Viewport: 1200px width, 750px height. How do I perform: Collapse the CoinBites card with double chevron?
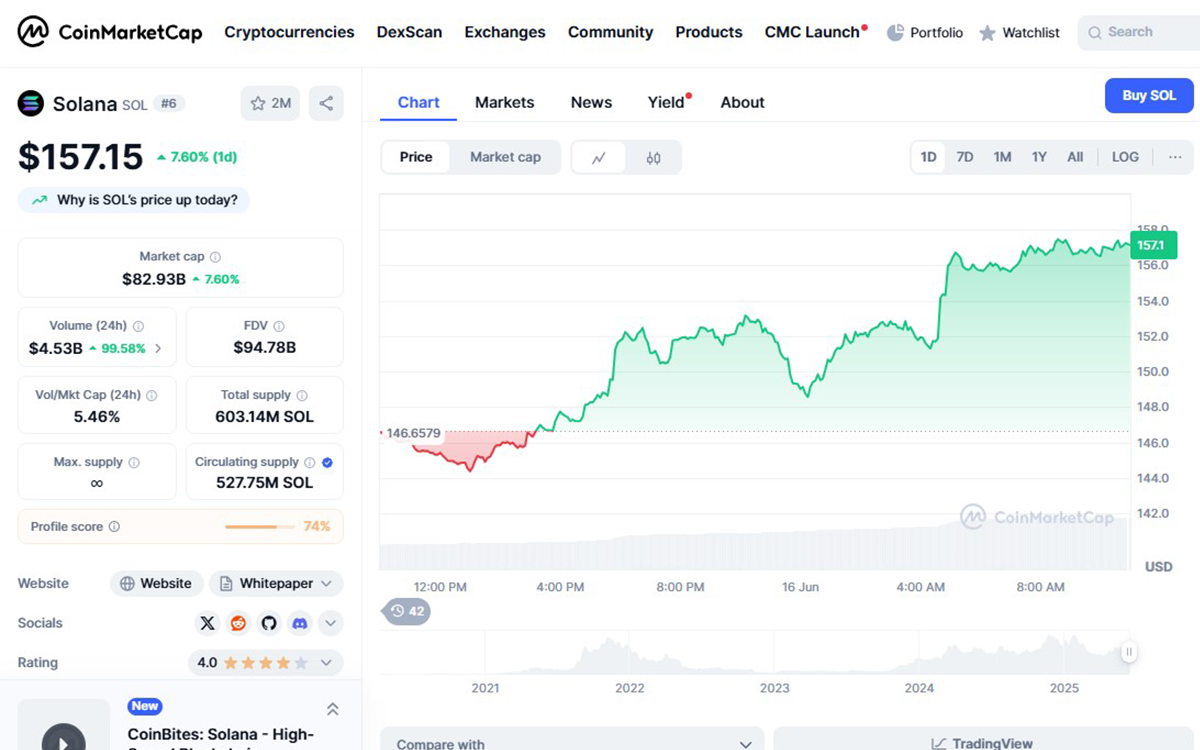pos(333,709)
